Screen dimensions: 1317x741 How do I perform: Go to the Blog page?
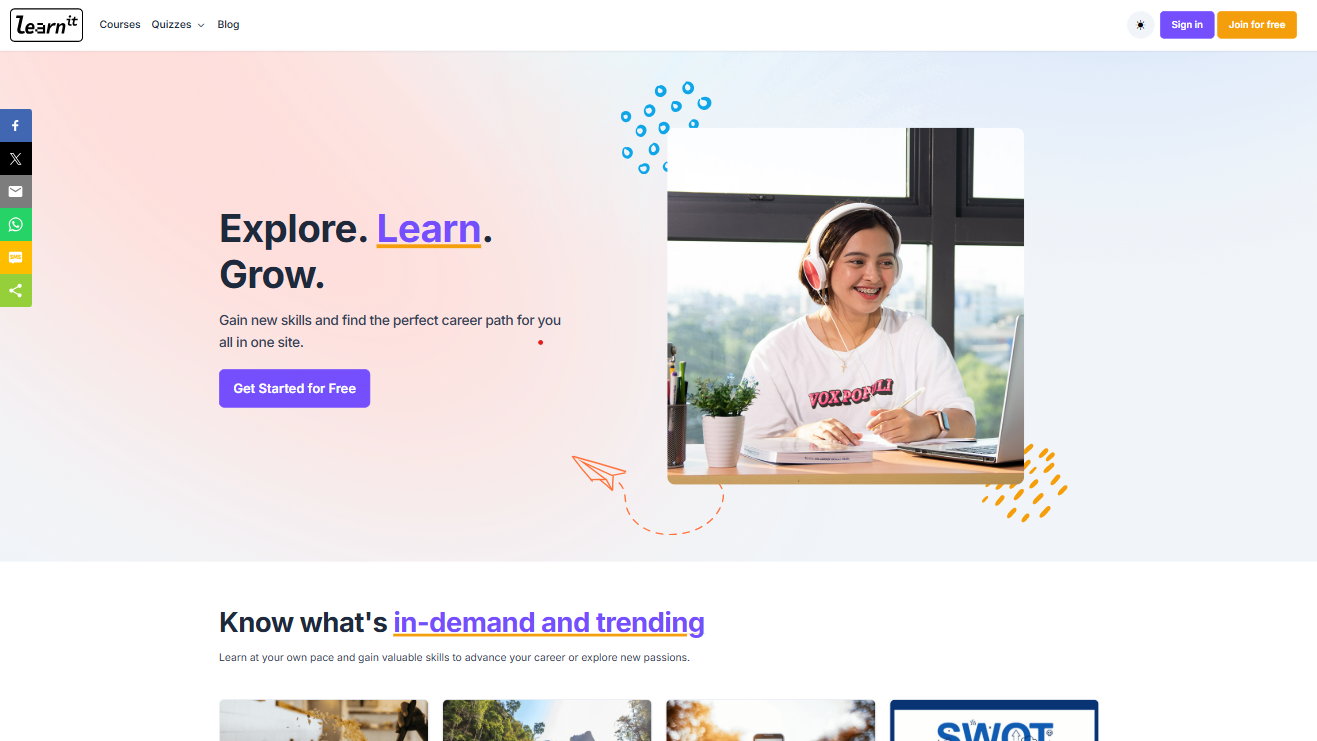point(228,25)
